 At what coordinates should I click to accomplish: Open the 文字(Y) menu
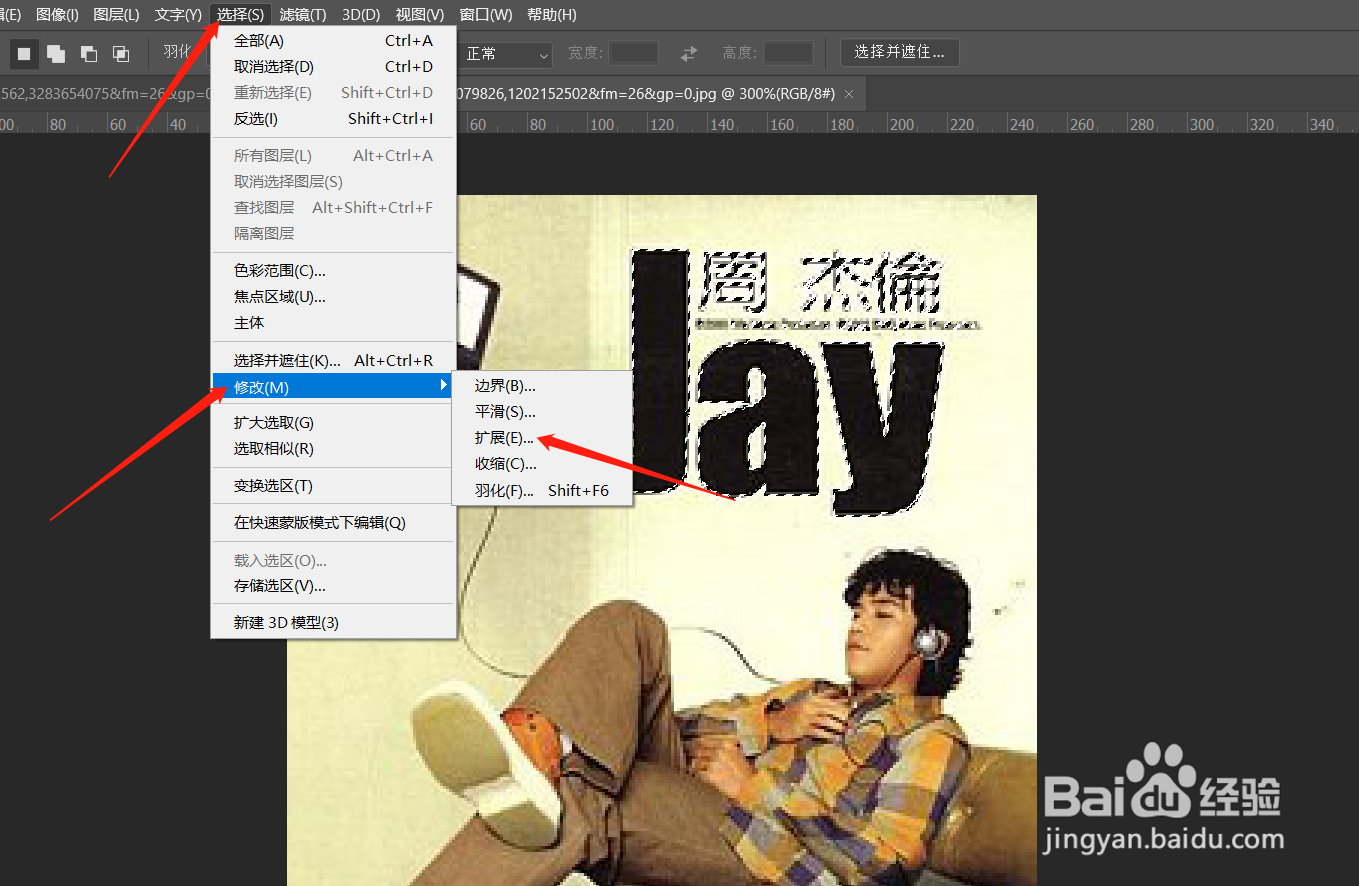(178, 15)
